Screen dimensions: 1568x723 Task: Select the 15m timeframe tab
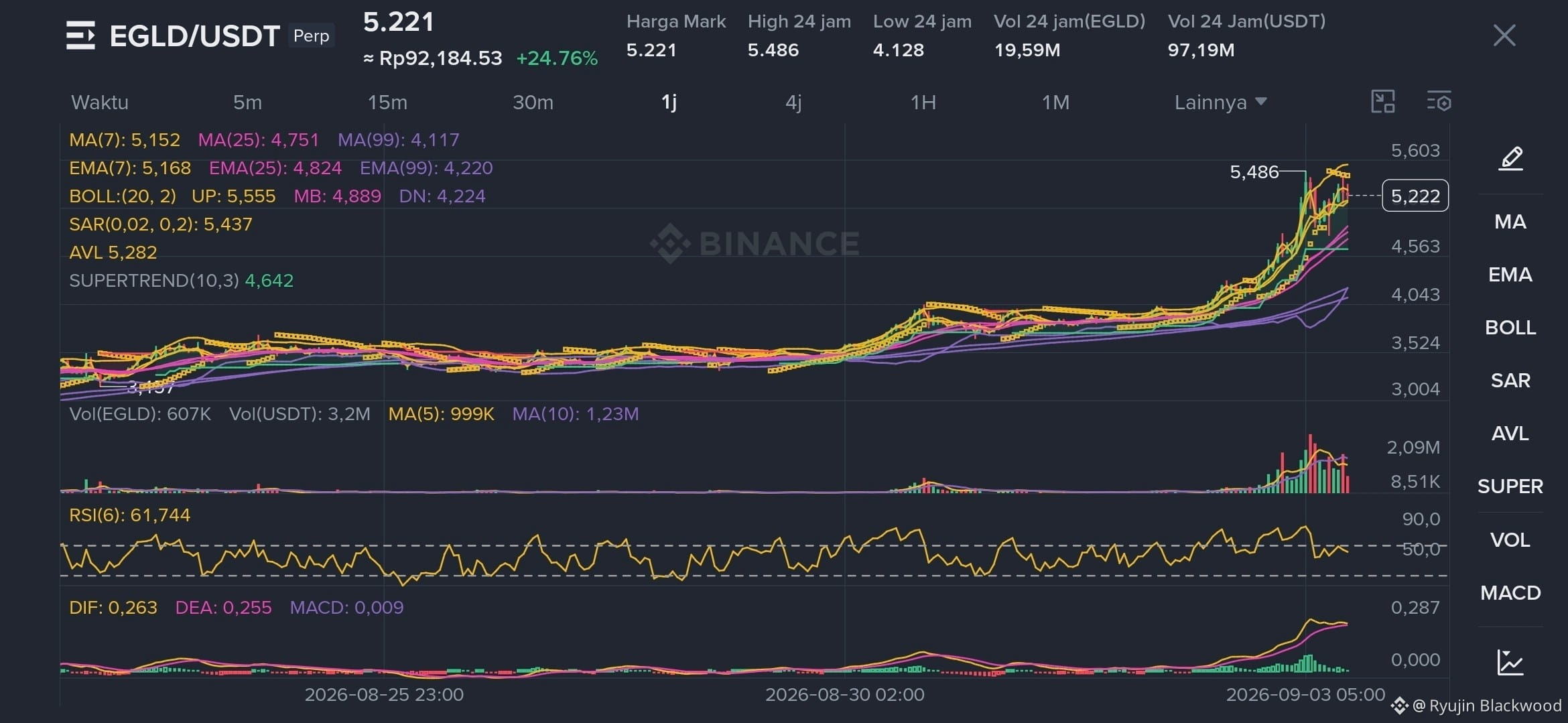coord(387,103)
